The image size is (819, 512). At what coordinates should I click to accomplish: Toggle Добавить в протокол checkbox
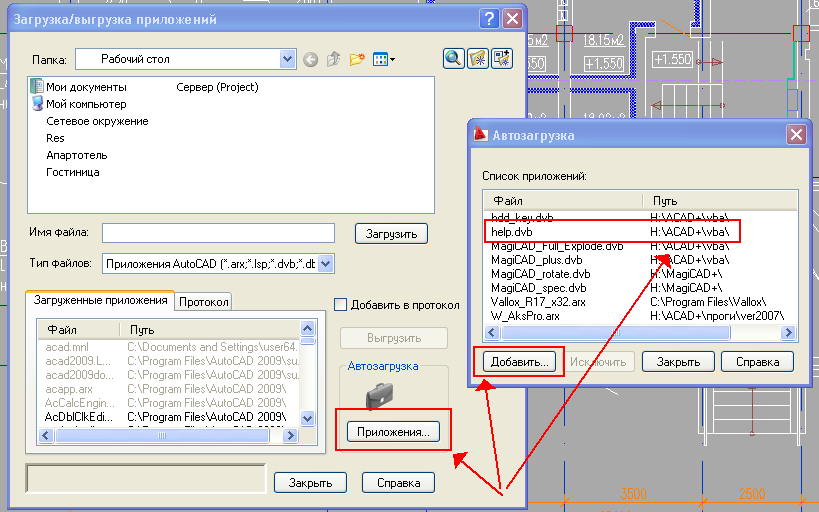tap(340, 305)
